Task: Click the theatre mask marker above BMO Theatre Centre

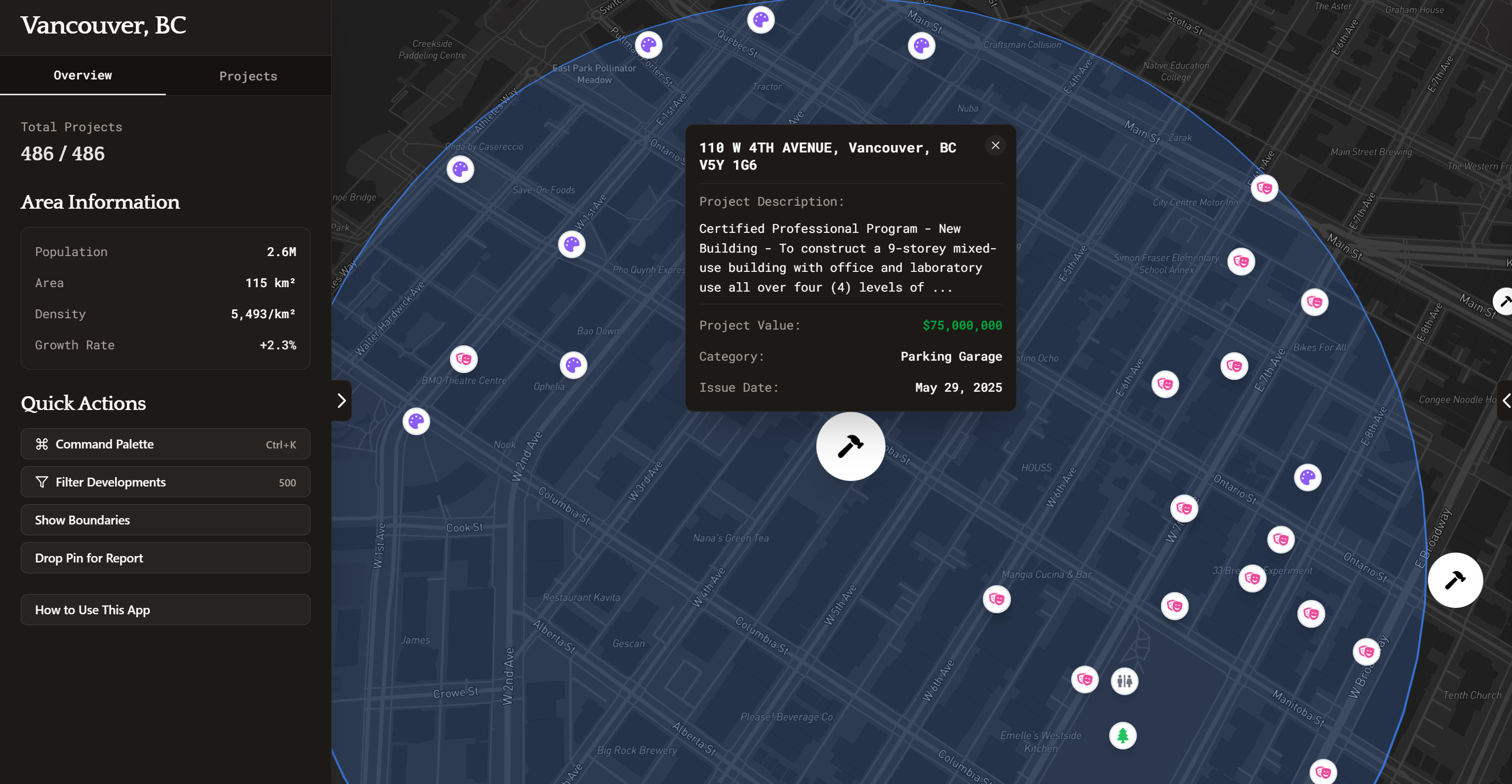Action: 463,359
